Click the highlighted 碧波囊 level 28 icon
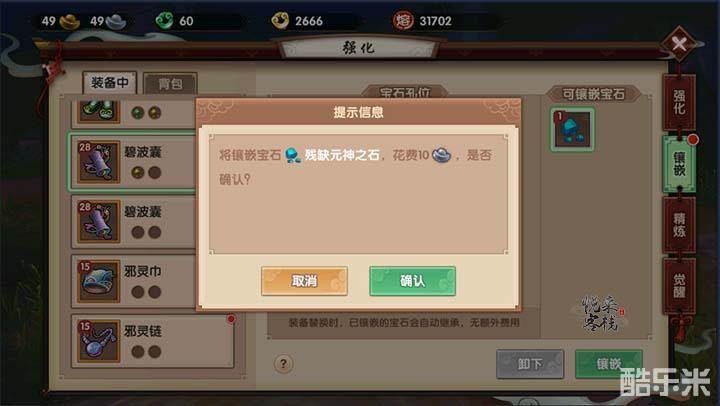Screen dimensions: 720x406 98,162
